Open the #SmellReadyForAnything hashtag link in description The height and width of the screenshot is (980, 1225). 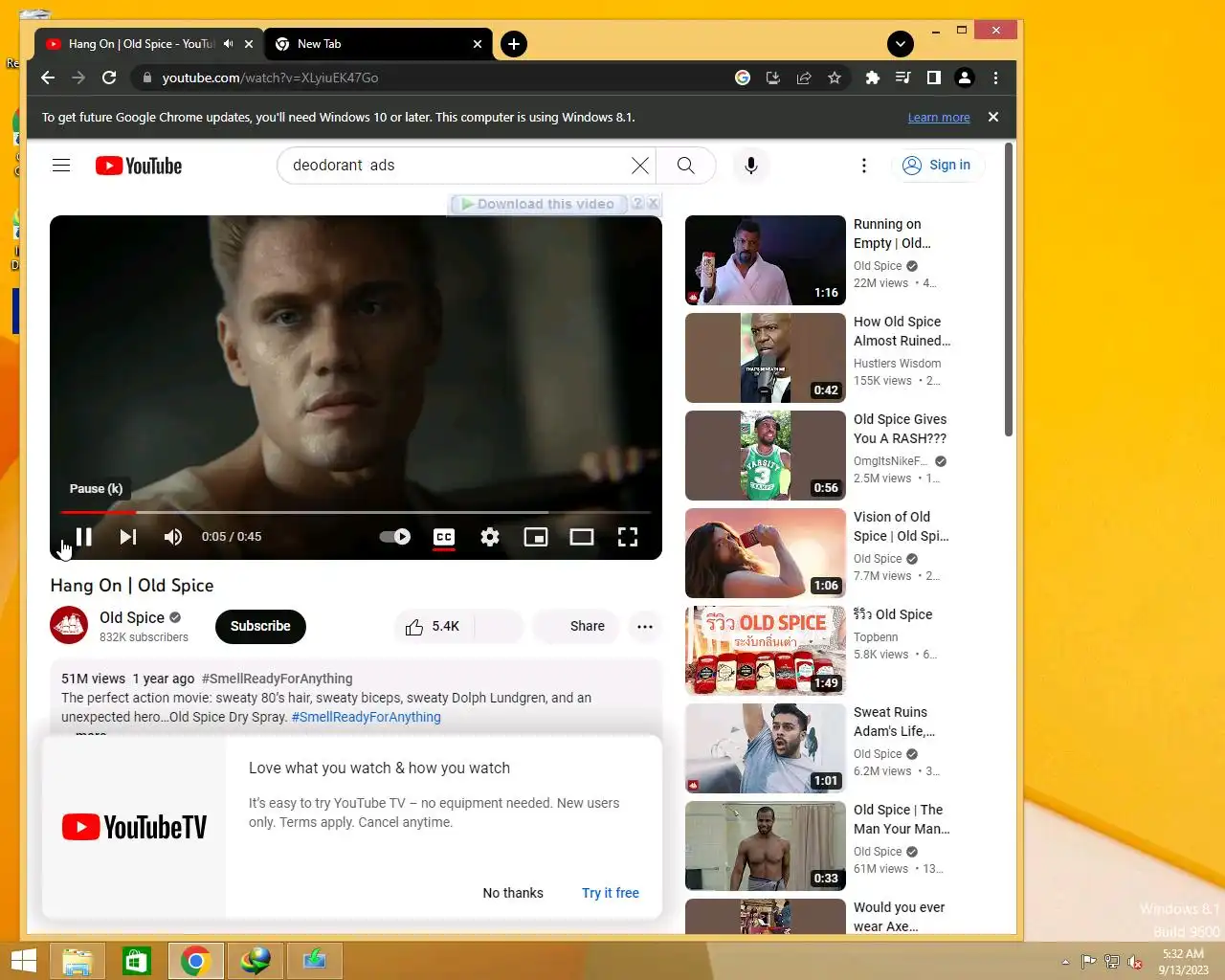pos(366,717)
